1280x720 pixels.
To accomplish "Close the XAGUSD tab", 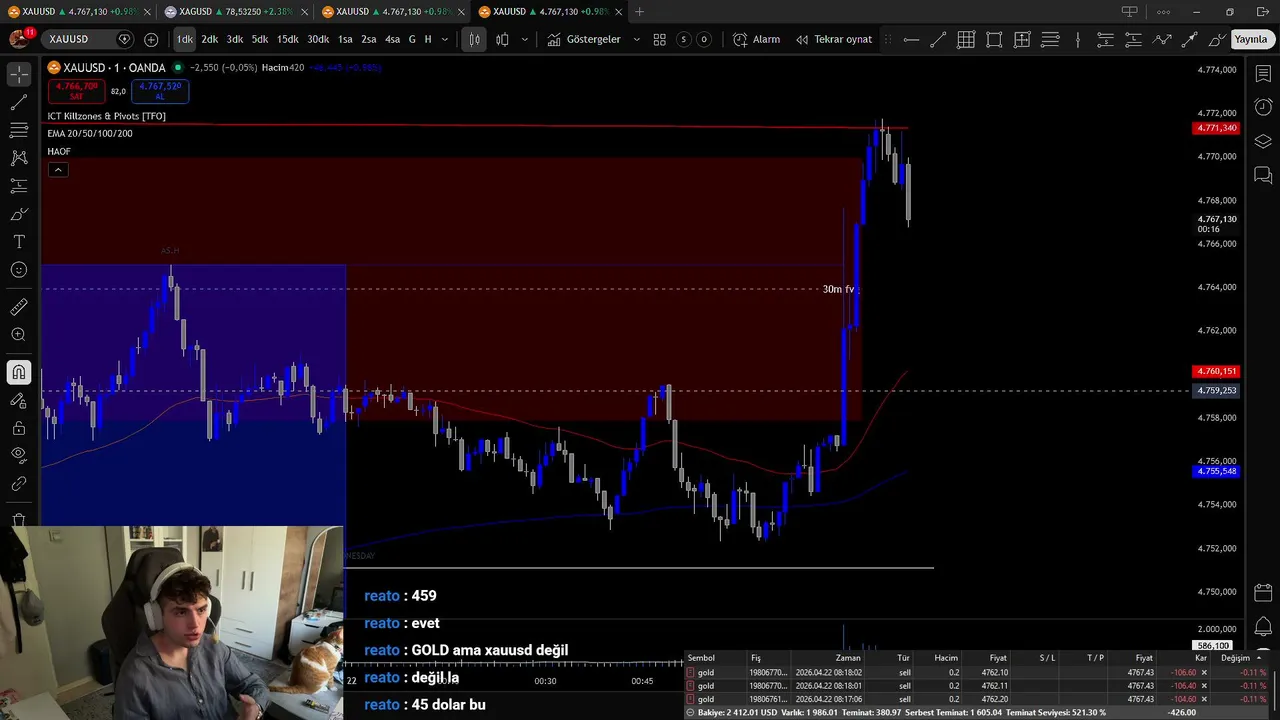I will 304,12.
